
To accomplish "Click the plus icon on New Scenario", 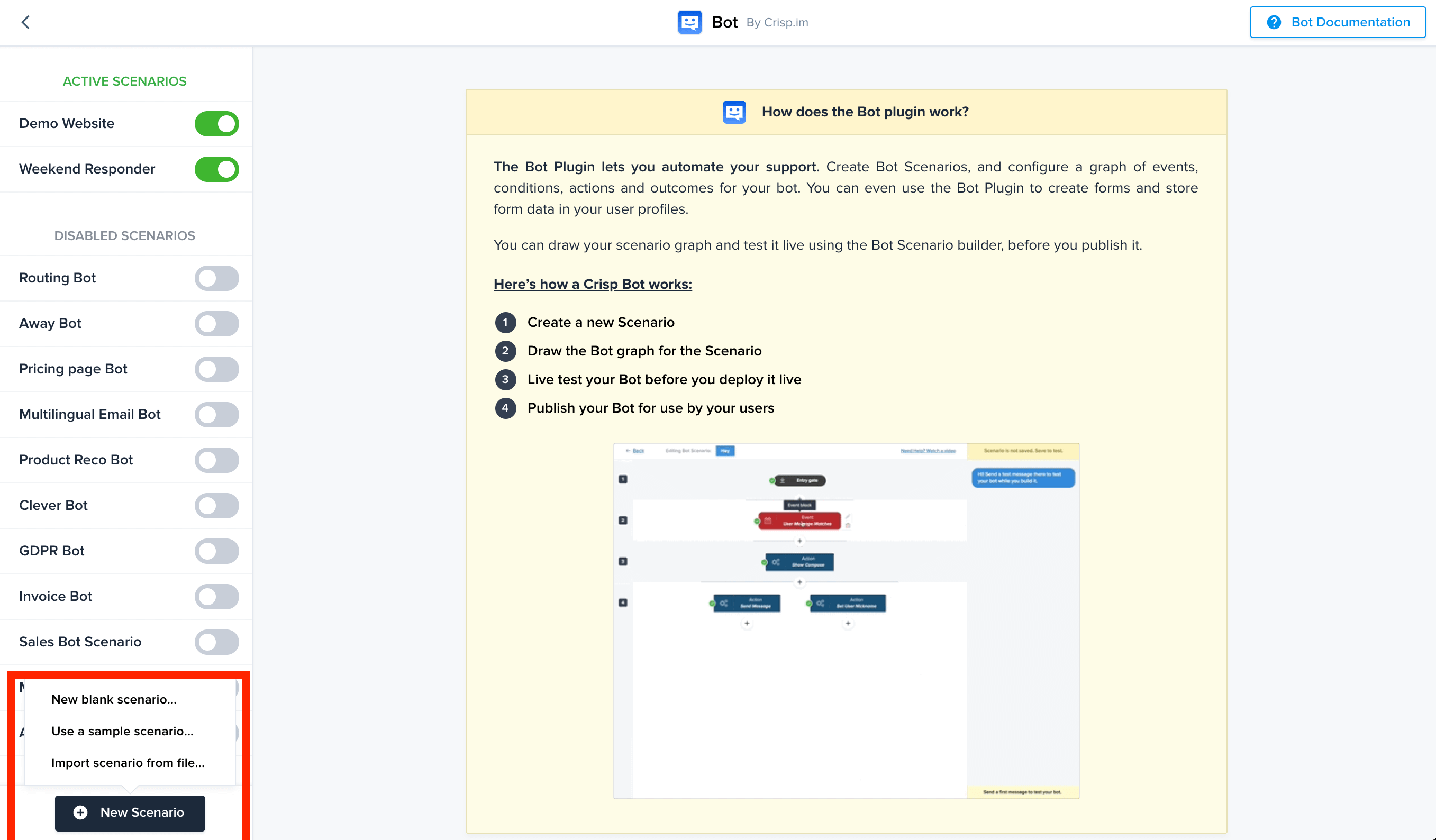I will [x=80, y=812].
